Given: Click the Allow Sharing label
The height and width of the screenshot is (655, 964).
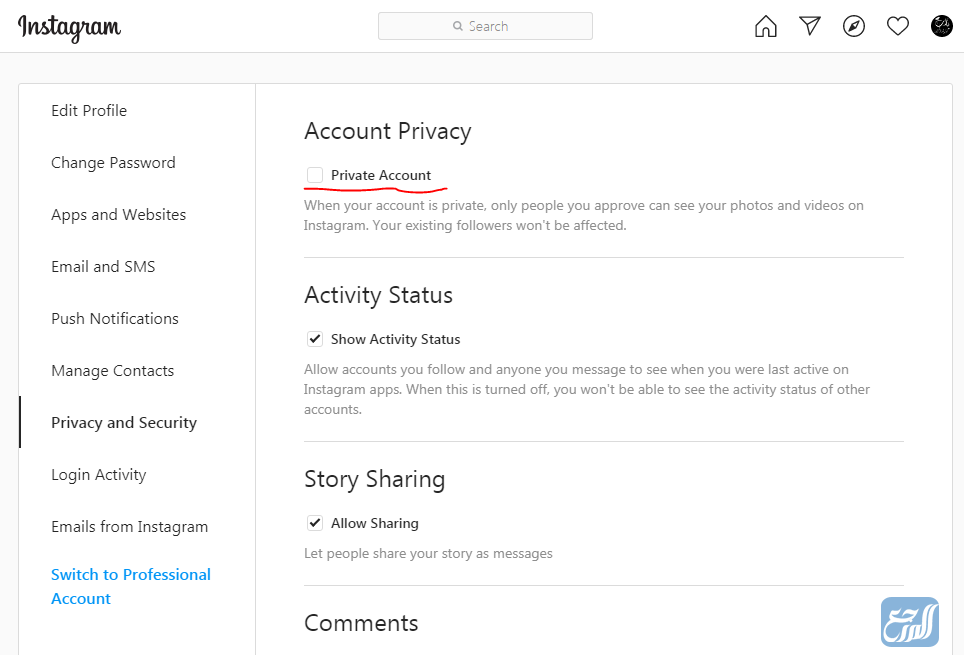Looking at the screenshot, I should (x=375, y=523).
